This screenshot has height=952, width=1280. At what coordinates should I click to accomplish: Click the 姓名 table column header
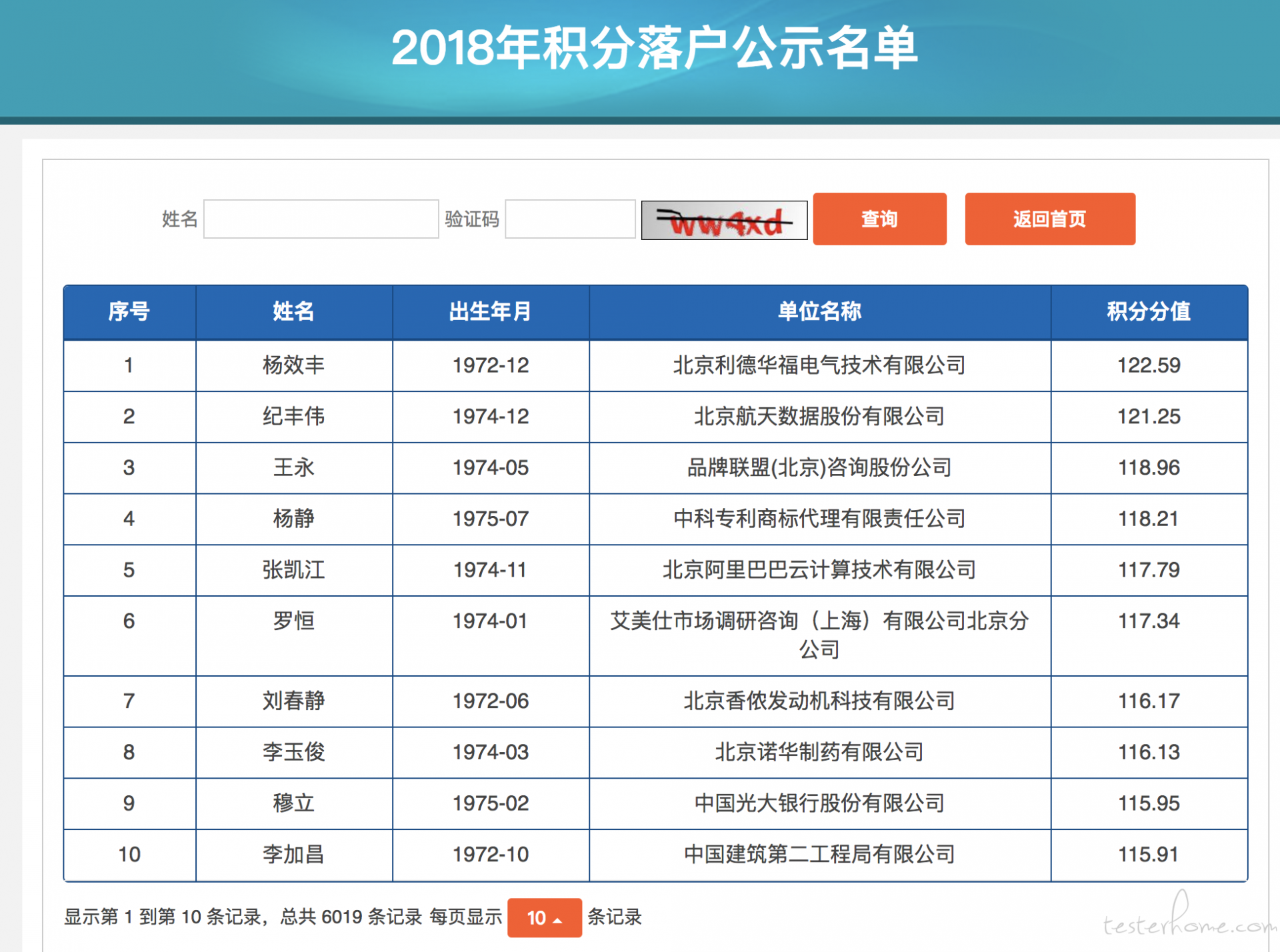pos(293,311)
